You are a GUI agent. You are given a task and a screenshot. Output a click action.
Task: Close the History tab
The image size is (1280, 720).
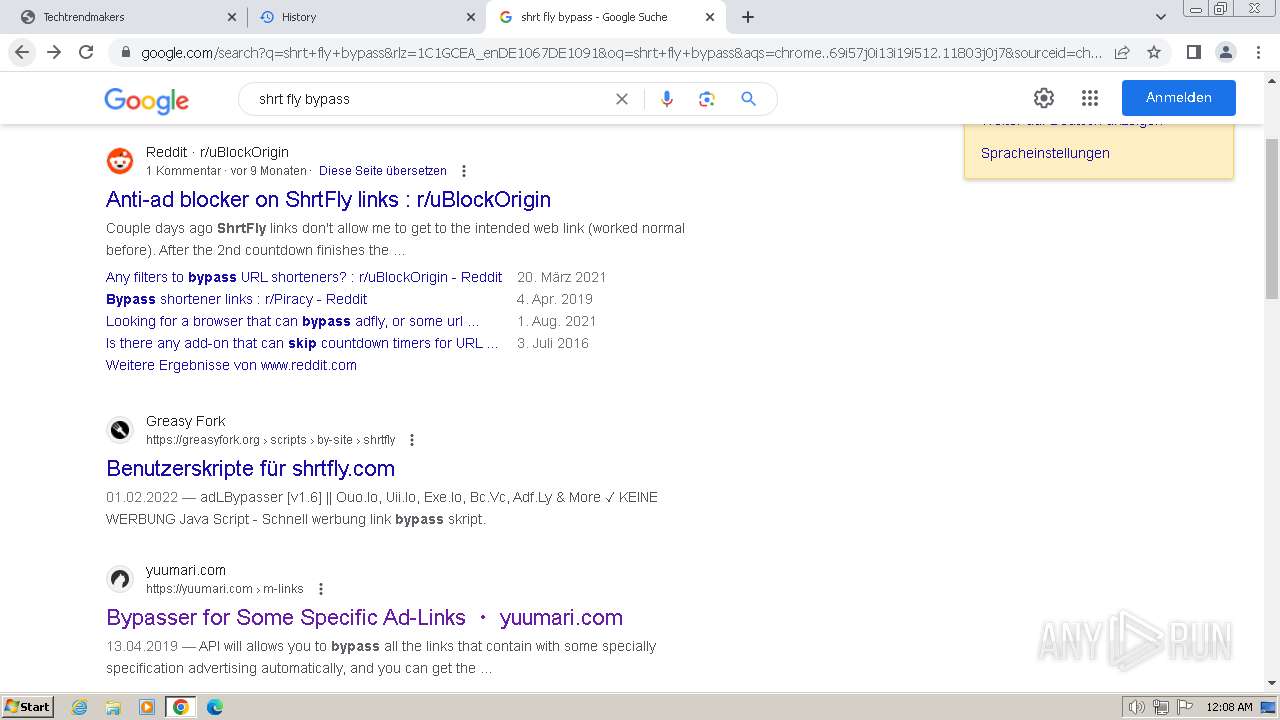tap(471, 17)
